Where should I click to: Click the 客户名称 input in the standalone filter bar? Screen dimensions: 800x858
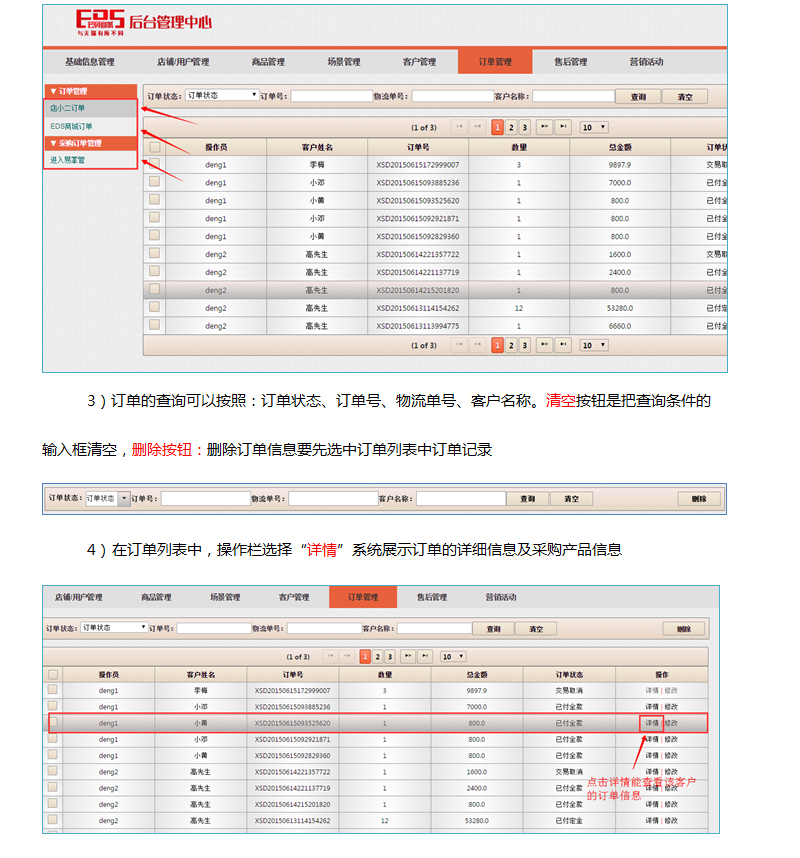click(461, 498)
